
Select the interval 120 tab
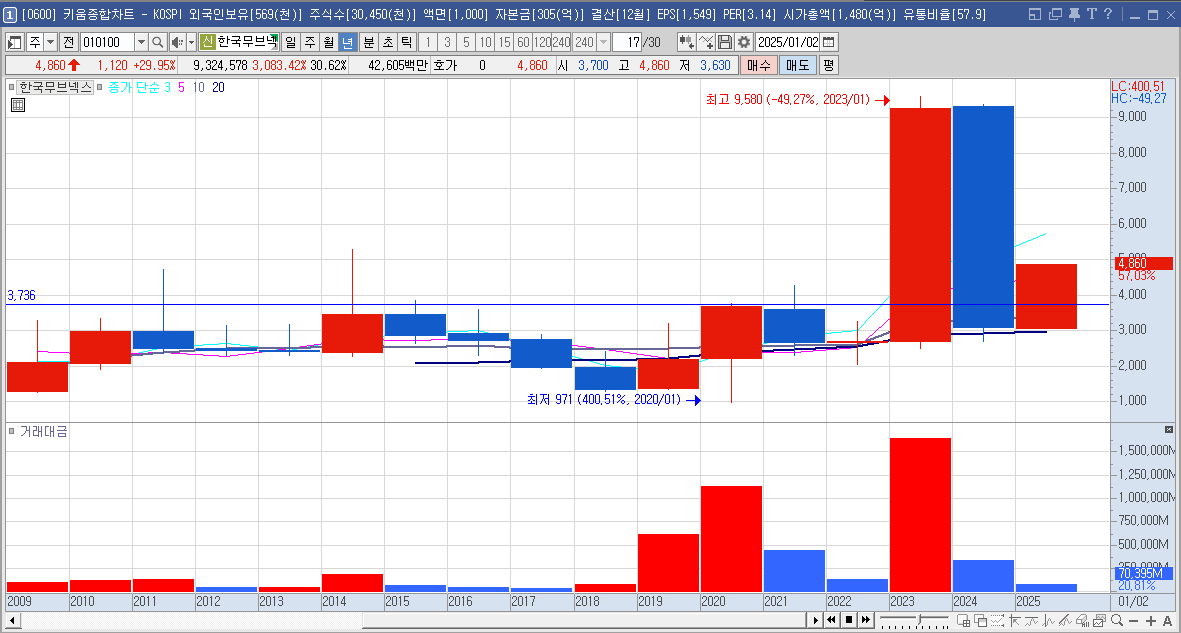542,42
